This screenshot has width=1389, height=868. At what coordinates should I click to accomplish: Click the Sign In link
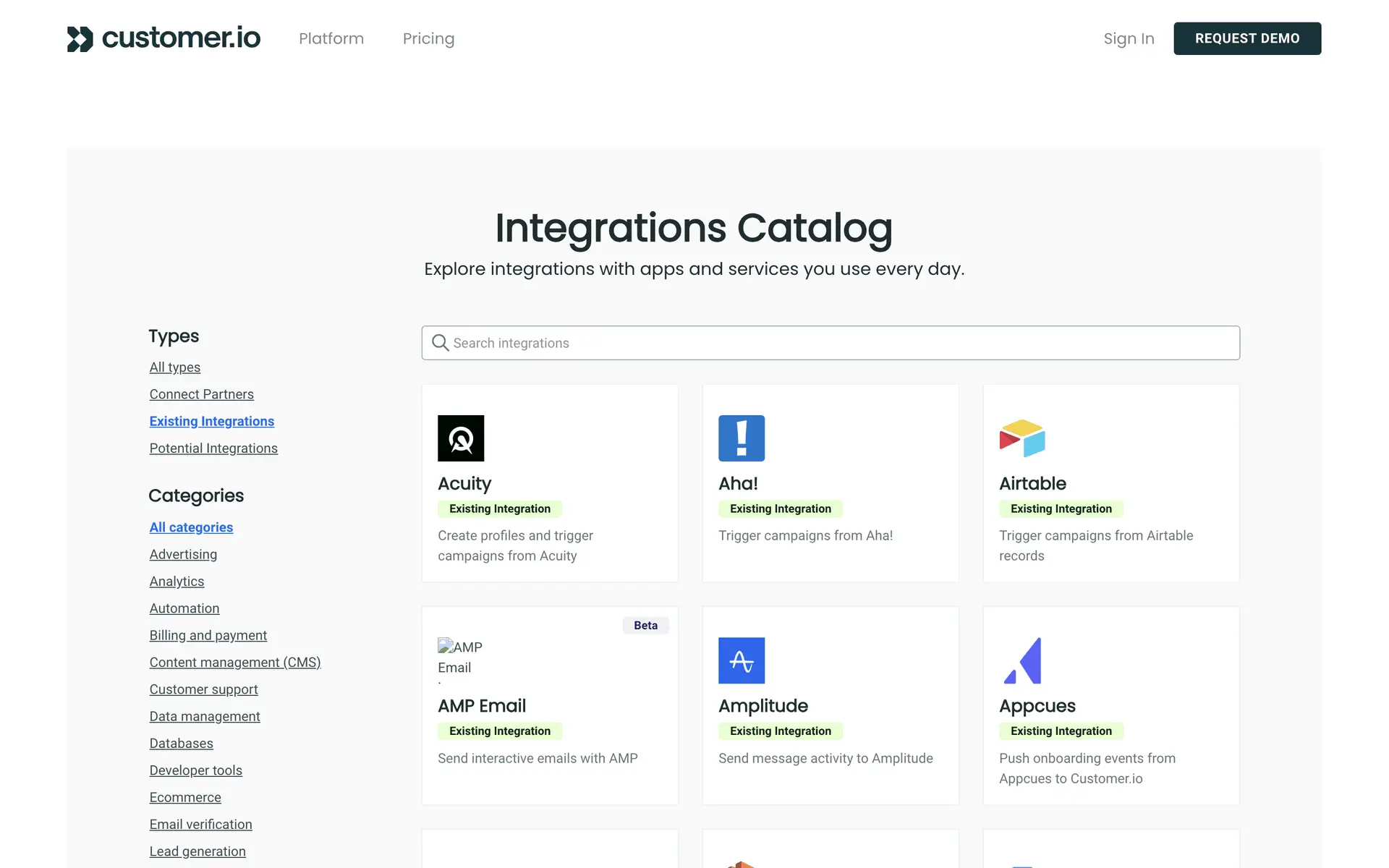tap(1129, 38)
